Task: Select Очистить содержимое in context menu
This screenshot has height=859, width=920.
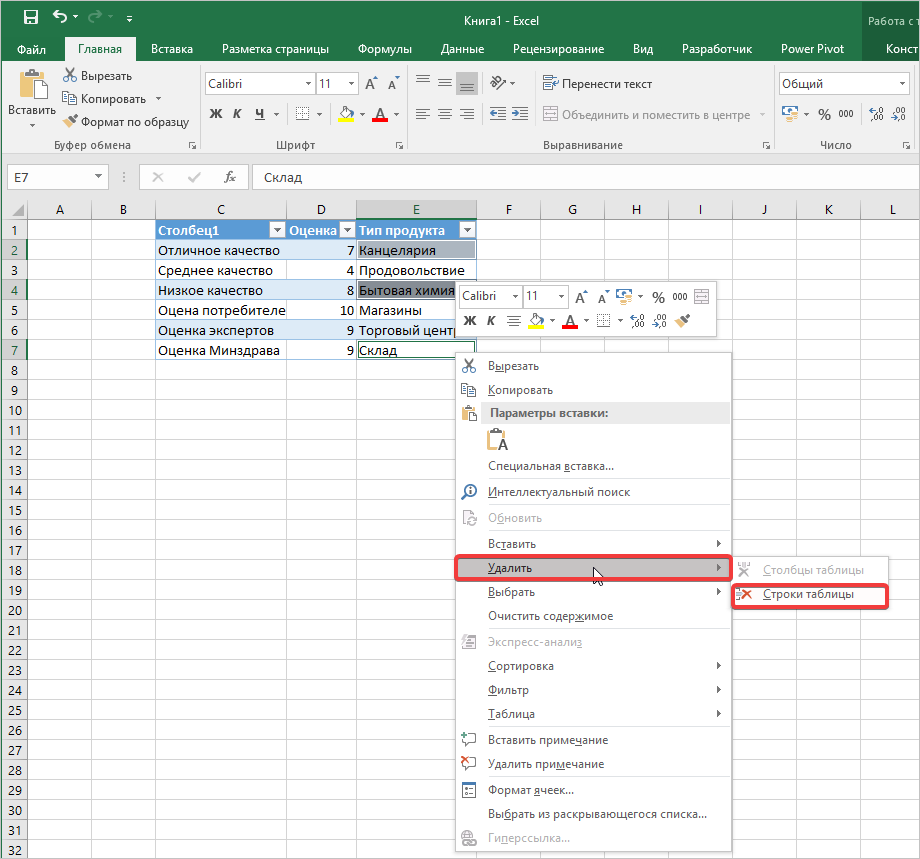Action: [x=550, y=616]
